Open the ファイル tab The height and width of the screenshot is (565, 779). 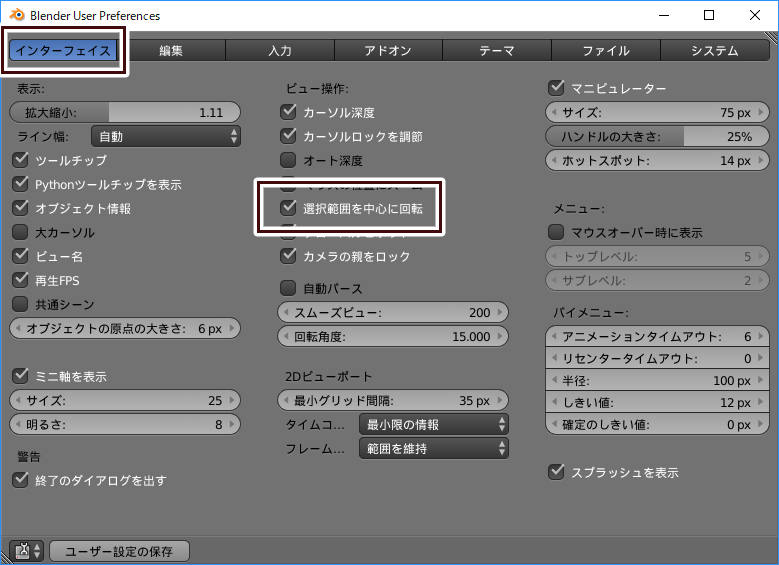pos(606,51)
